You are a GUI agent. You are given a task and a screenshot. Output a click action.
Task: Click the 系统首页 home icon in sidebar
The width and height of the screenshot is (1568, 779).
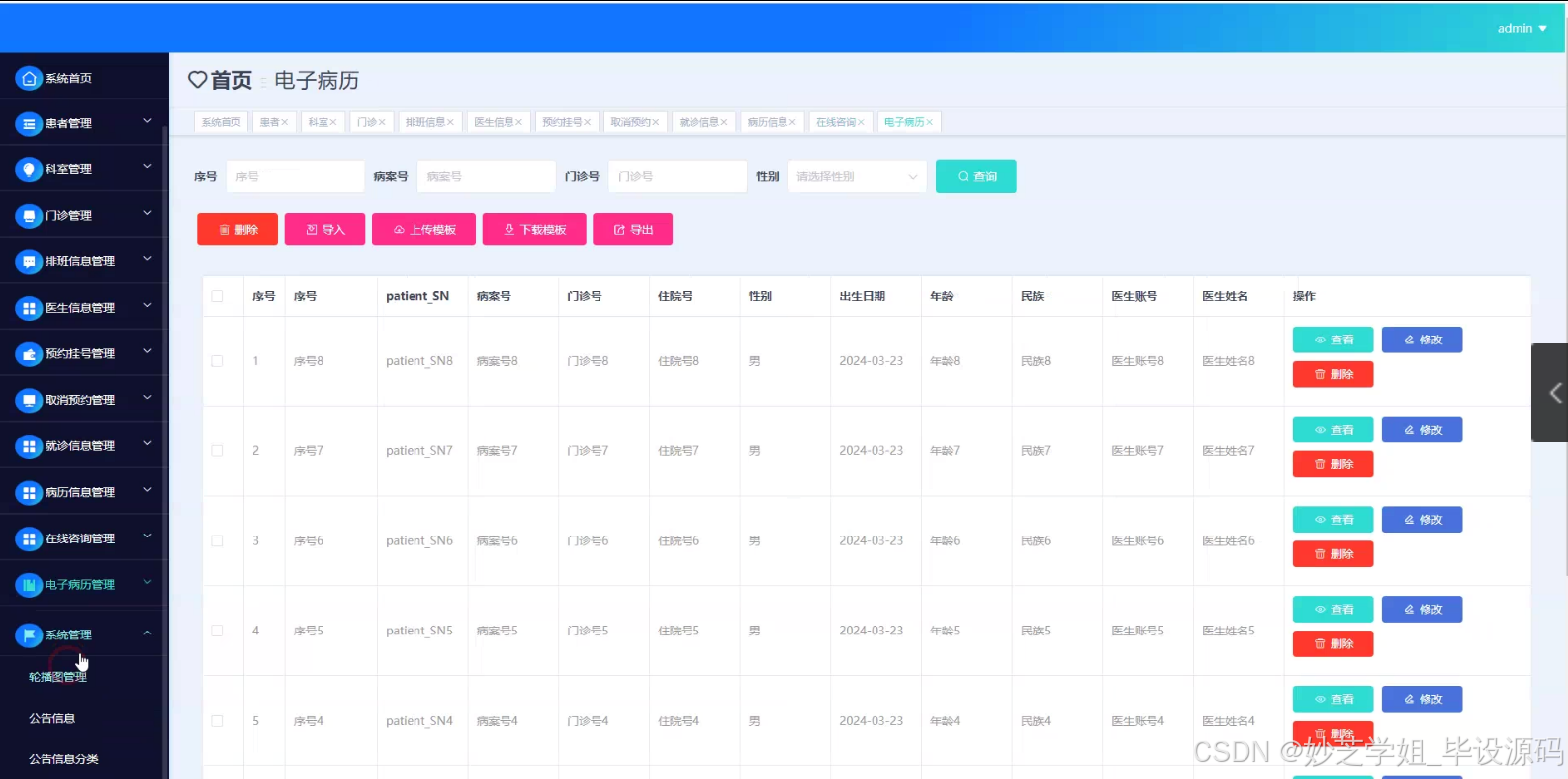29,78
